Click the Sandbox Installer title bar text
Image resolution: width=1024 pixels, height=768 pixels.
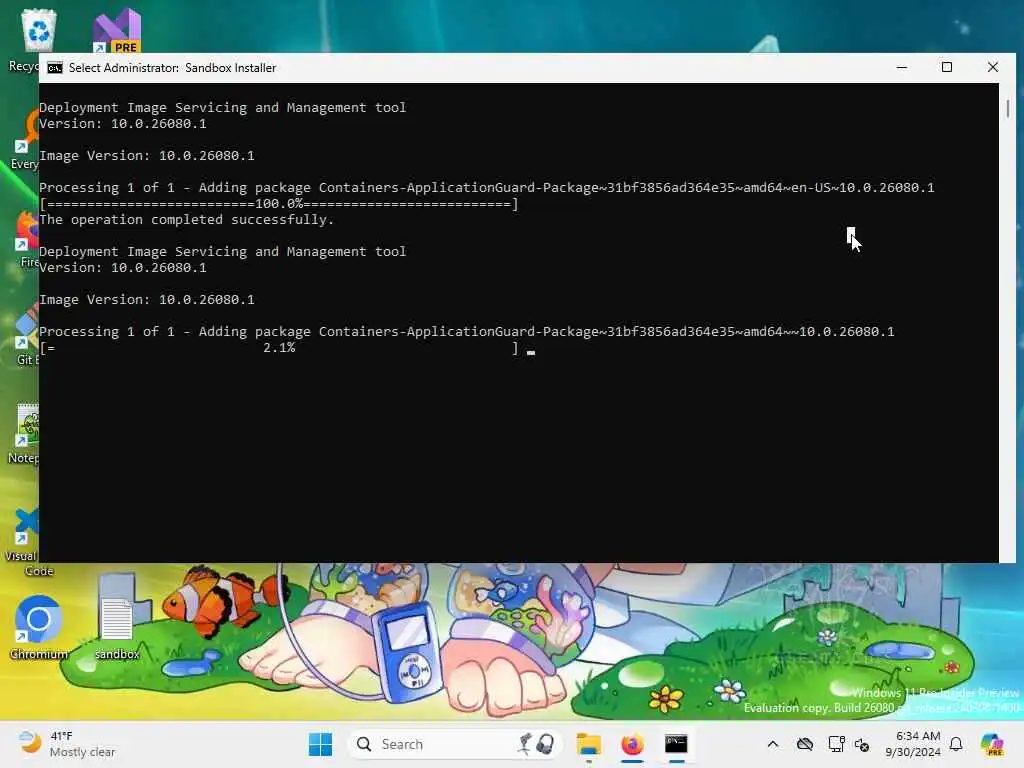pyautogui.click(x=172, y=68)
